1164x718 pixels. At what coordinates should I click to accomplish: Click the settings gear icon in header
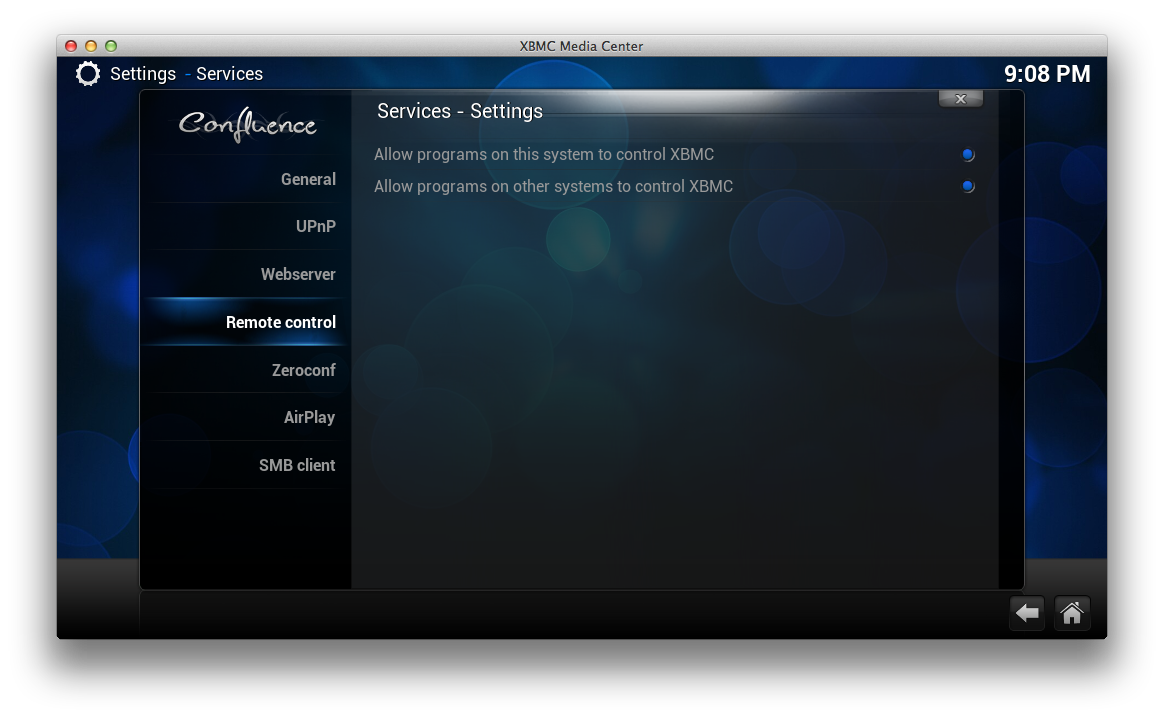pyautogui.click(x=88, y=74)
